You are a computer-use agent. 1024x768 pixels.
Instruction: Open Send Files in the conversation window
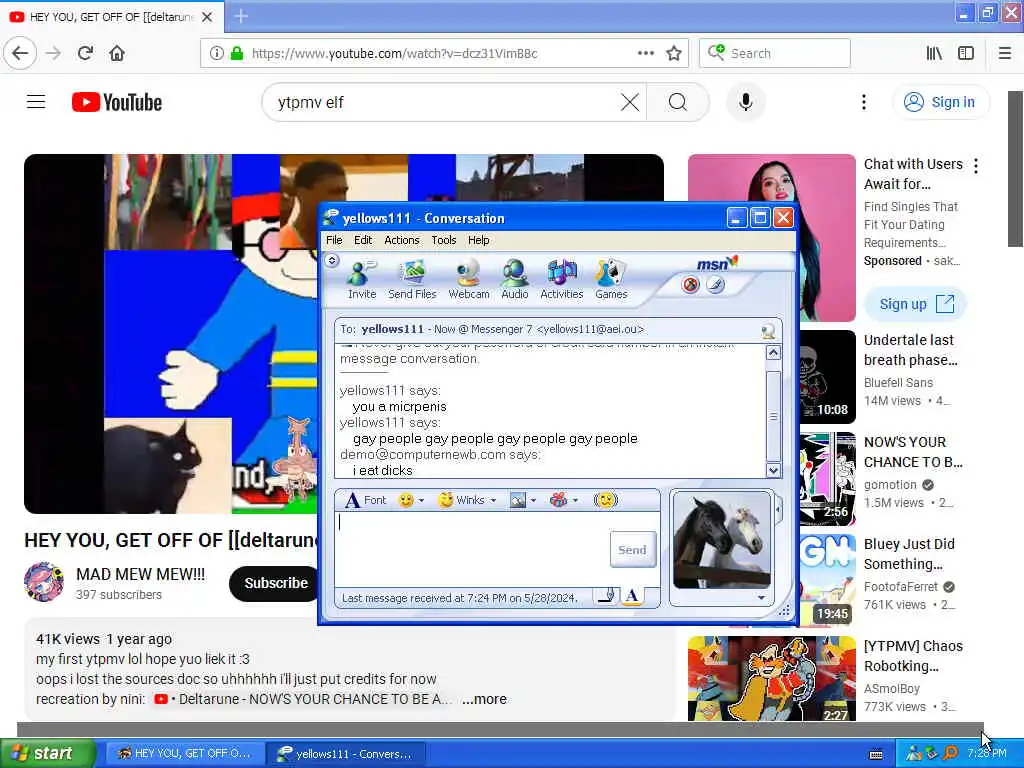[412, 280]
